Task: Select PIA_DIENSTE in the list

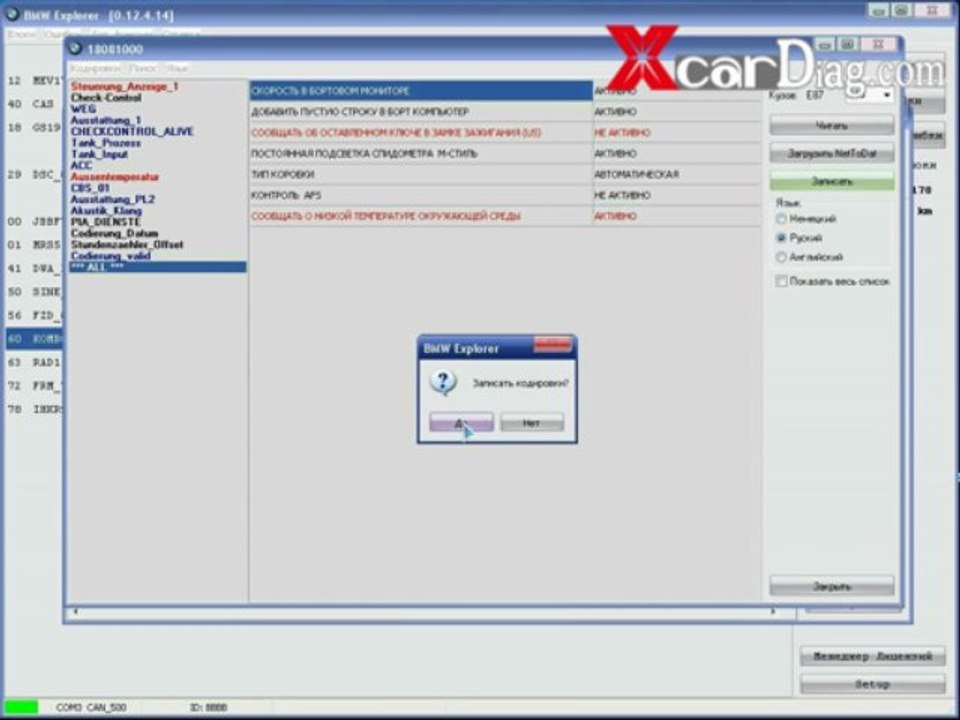Action: tap(106, 222)
